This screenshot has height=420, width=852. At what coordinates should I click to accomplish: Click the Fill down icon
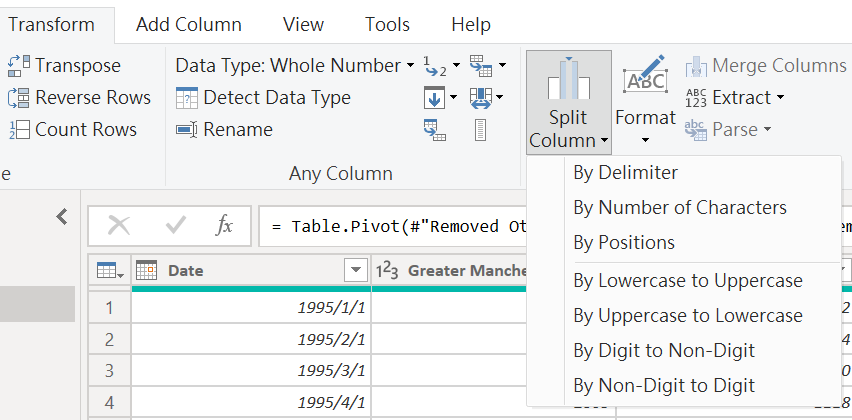[434, 98]
